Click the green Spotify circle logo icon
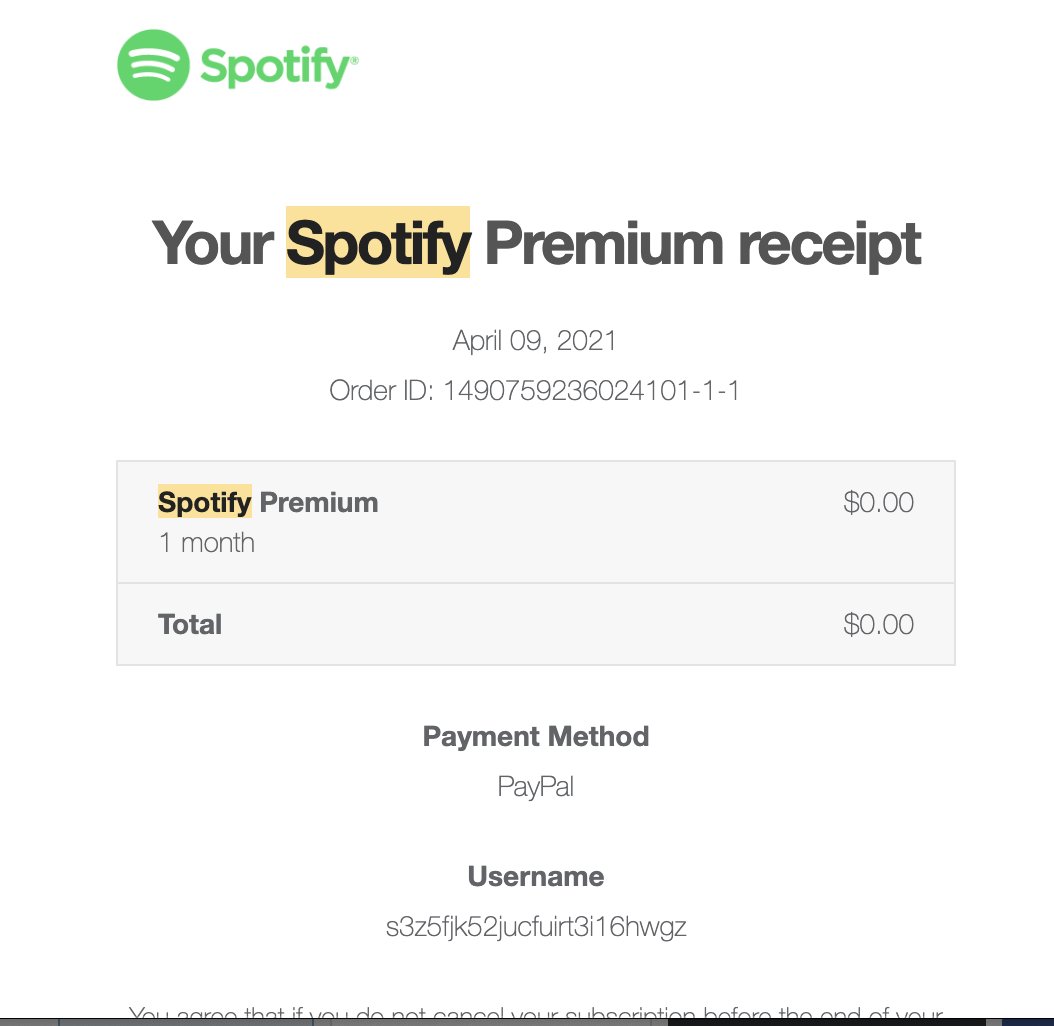The height and width of the screenshot is (1026, 1054). point(153,65)
